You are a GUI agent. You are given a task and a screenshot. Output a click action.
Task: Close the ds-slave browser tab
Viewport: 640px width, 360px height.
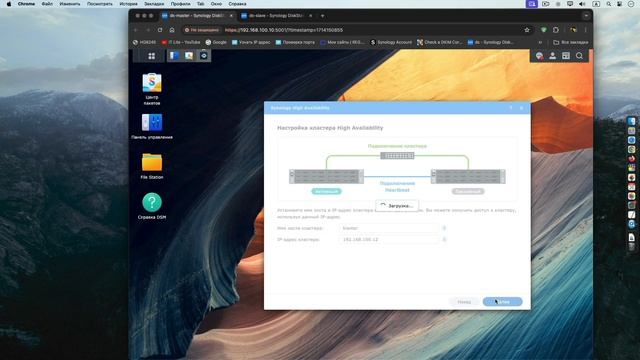[310, 16]
